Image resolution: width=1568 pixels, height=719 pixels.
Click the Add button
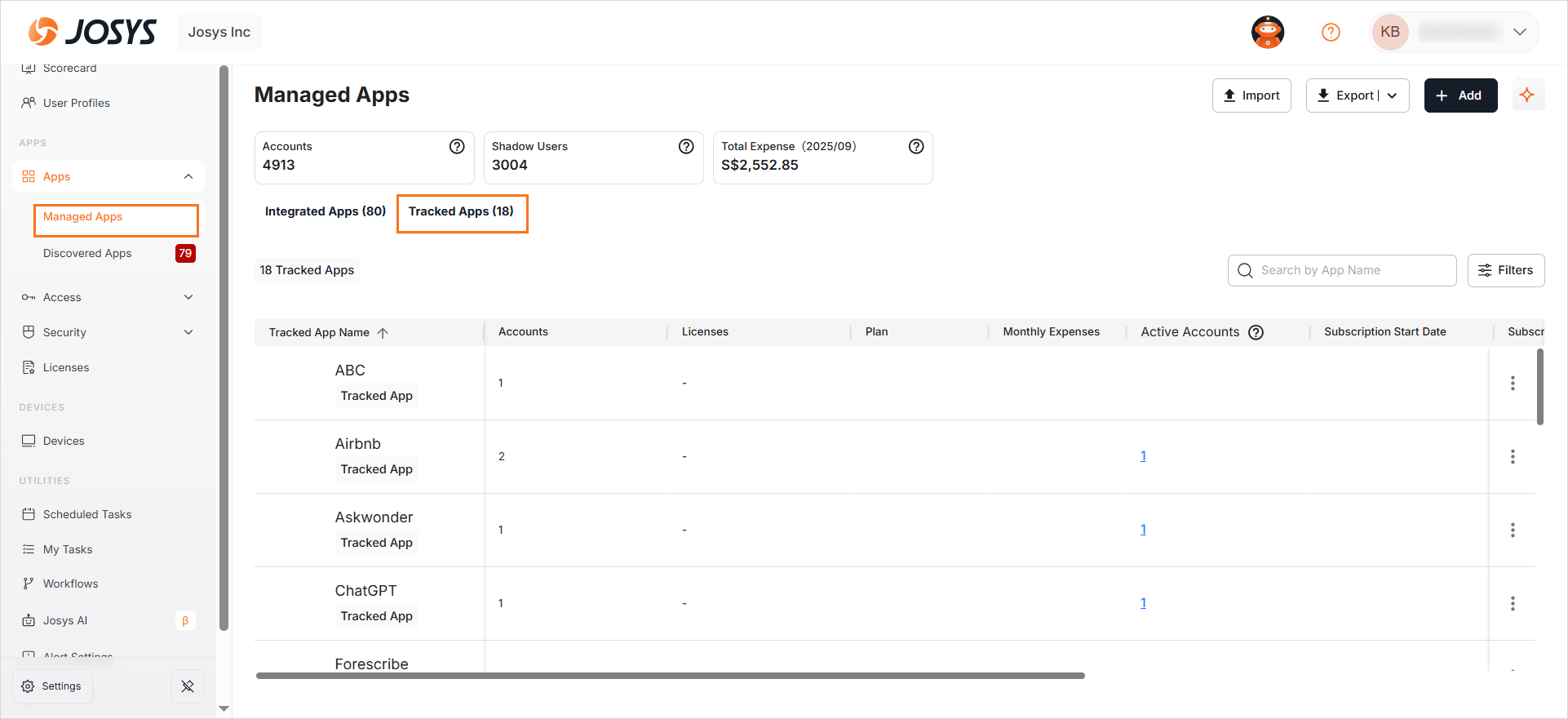pyautogui.click(x=1460, y=95)
